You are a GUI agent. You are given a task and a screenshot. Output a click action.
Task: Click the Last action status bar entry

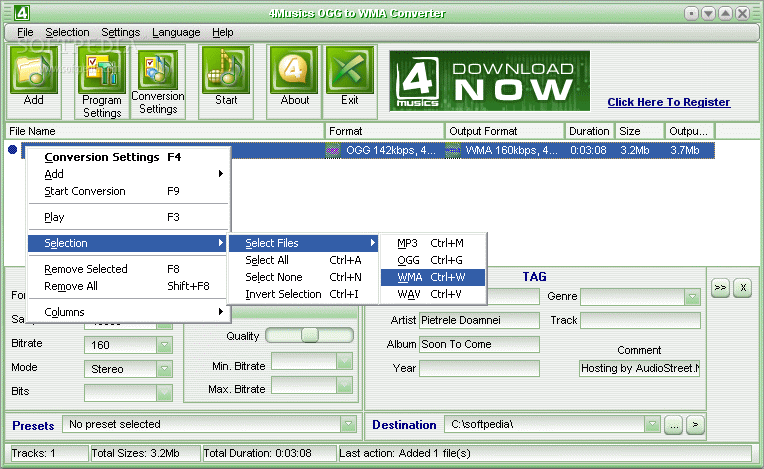click(545, 453)
